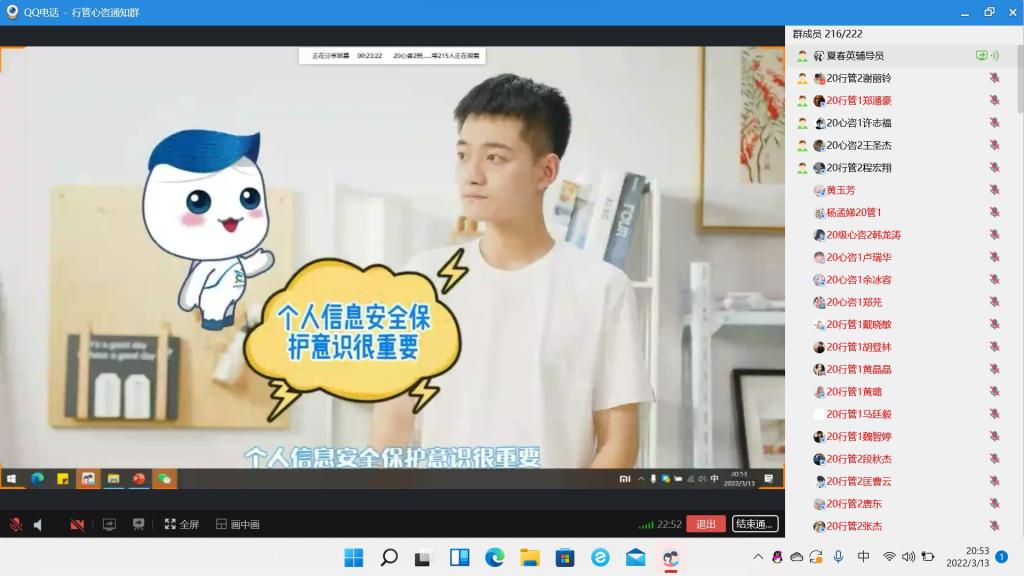Click the muted mic icon beside 20行管2谢丽铃

click(x=994, y=78)
